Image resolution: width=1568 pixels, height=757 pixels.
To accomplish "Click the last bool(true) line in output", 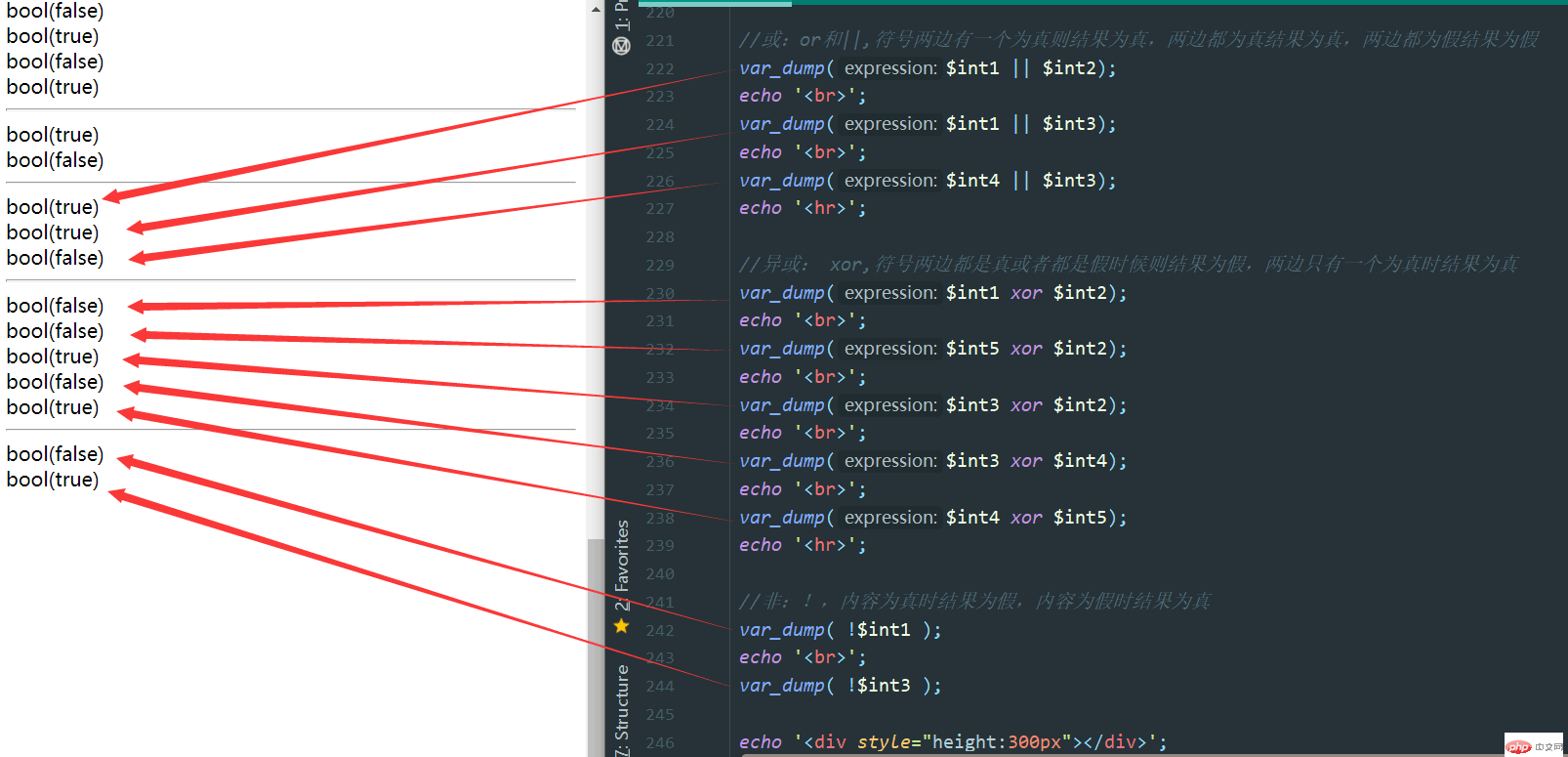I will pos(53,480).
